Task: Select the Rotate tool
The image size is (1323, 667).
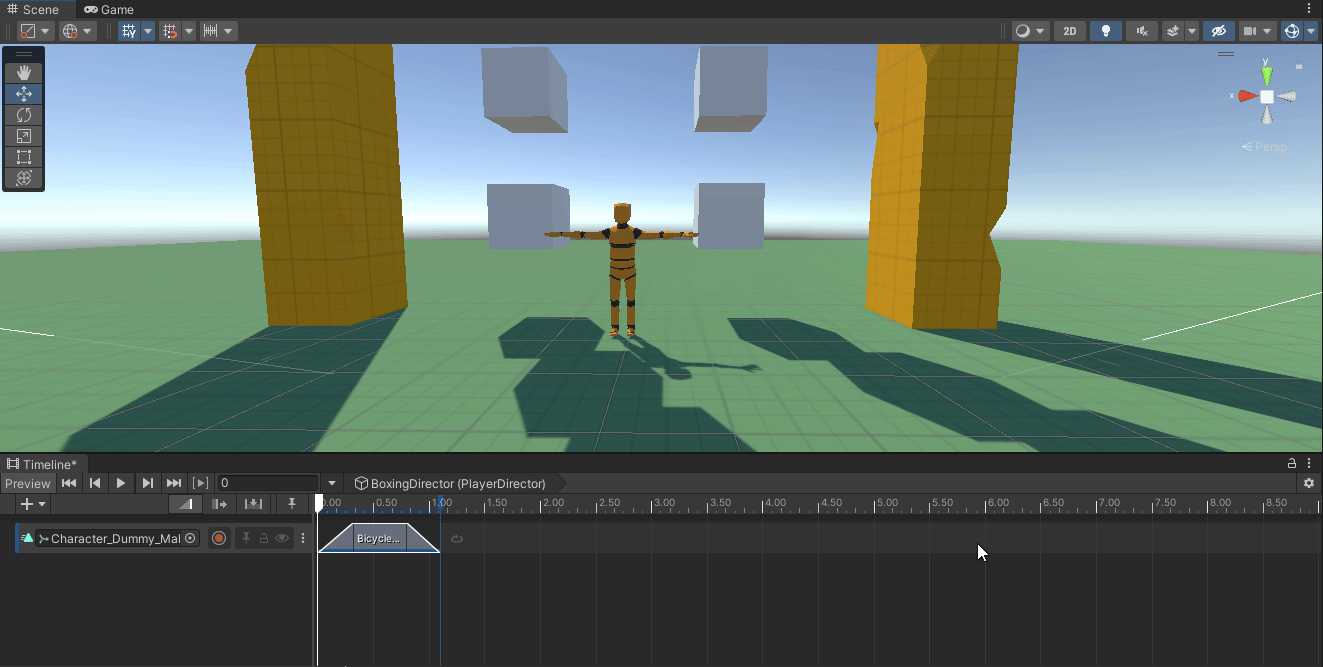Action: tap(23, 115)
